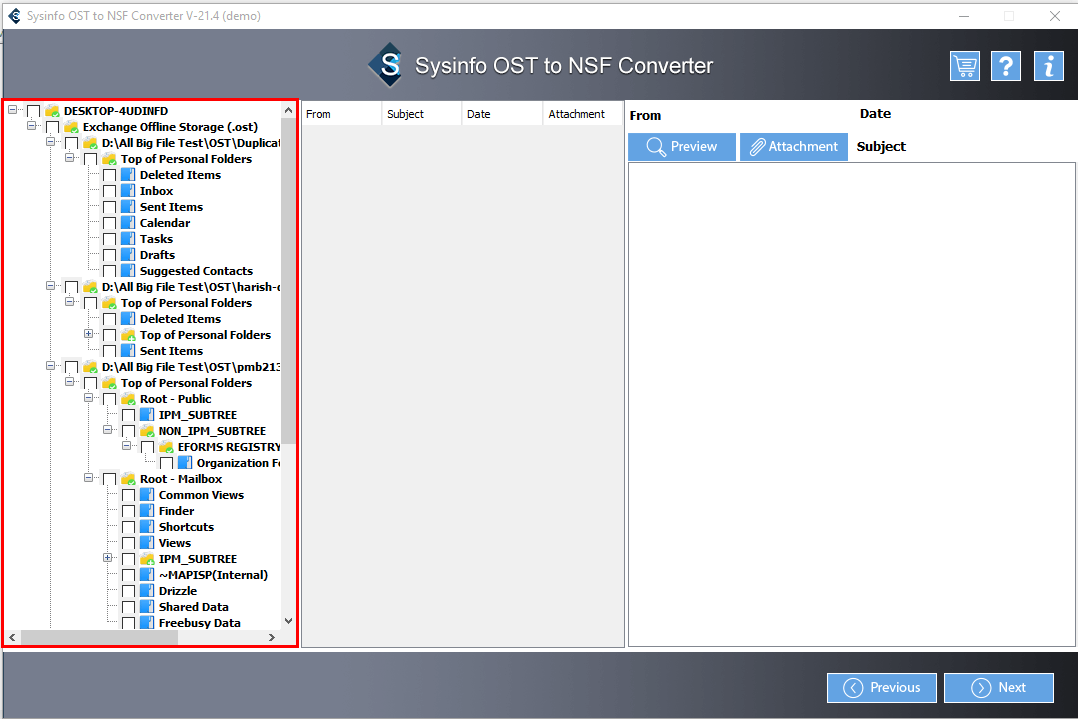Sort by the Subject column header
The height and width of the screenshot is (719, 1078).
coord(421,114)
